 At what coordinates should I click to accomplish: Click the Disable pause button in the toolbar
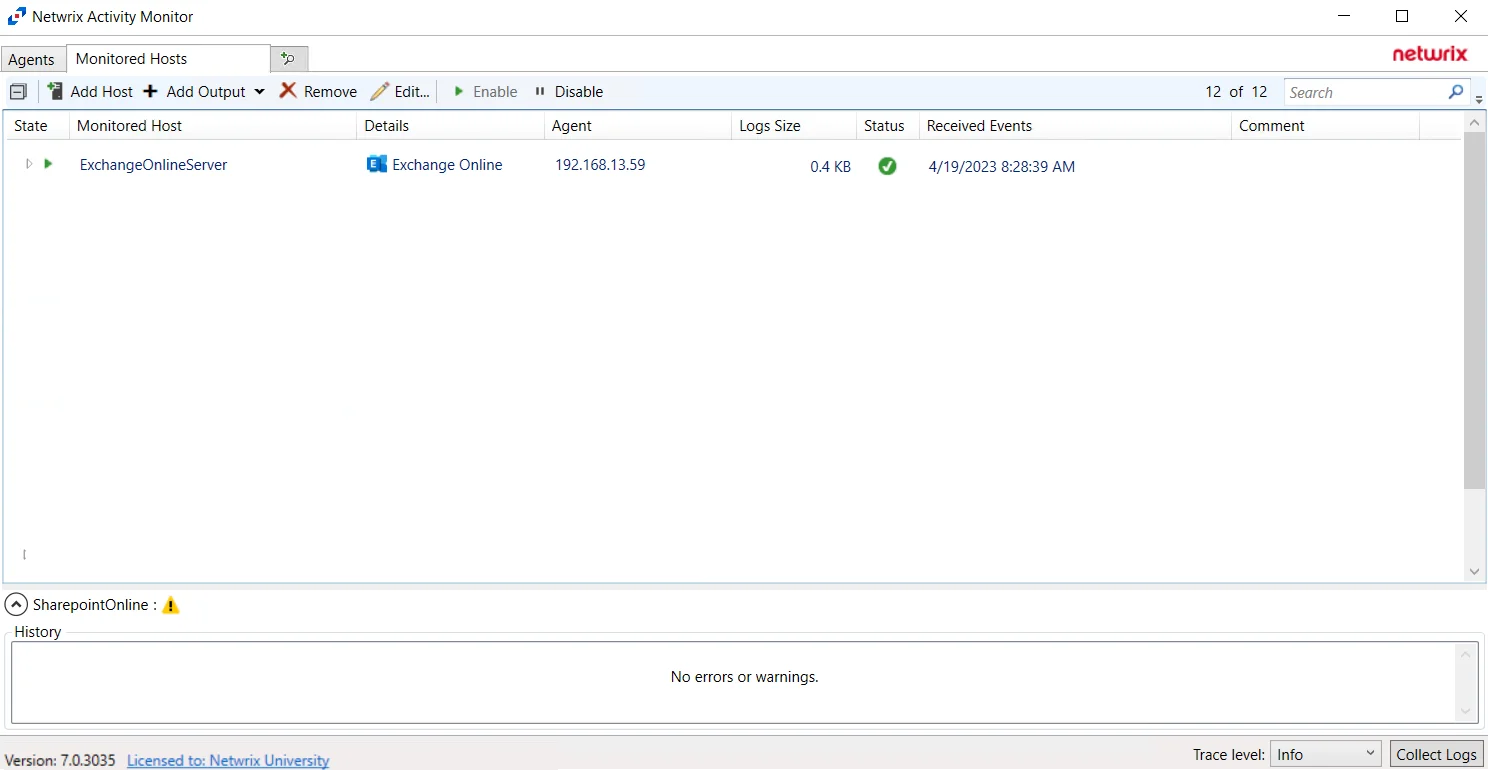point(569,92)
